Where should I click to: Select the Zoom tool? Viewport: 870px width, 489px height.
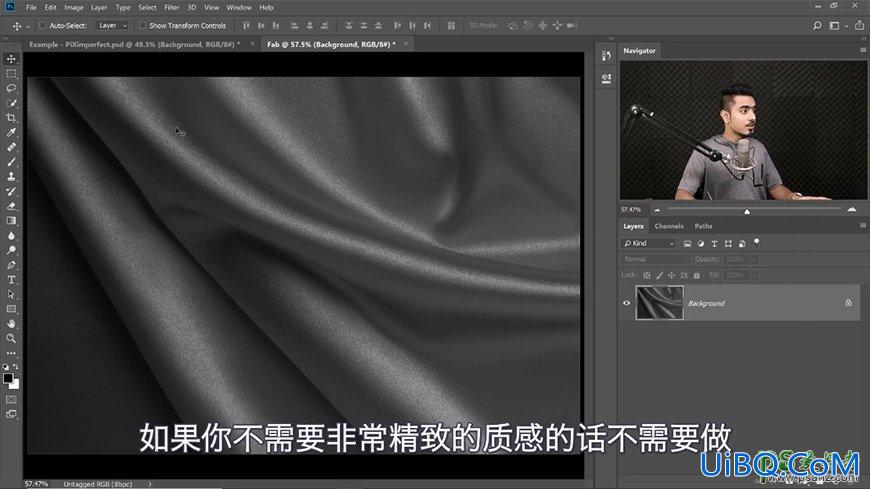point(11,339)
